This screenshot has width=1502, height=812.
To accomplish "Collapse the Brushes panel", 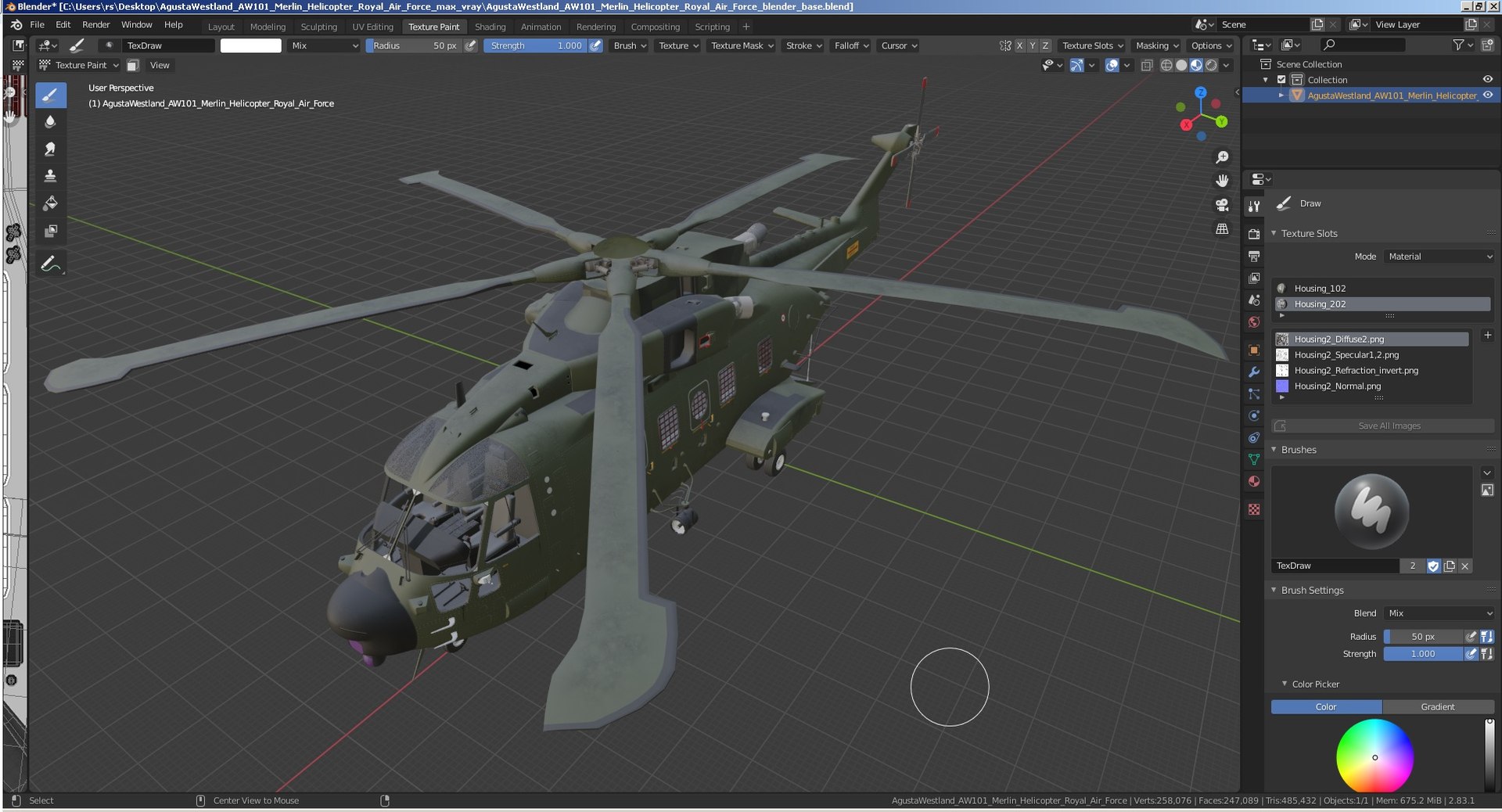I will tap(1274, 450).
